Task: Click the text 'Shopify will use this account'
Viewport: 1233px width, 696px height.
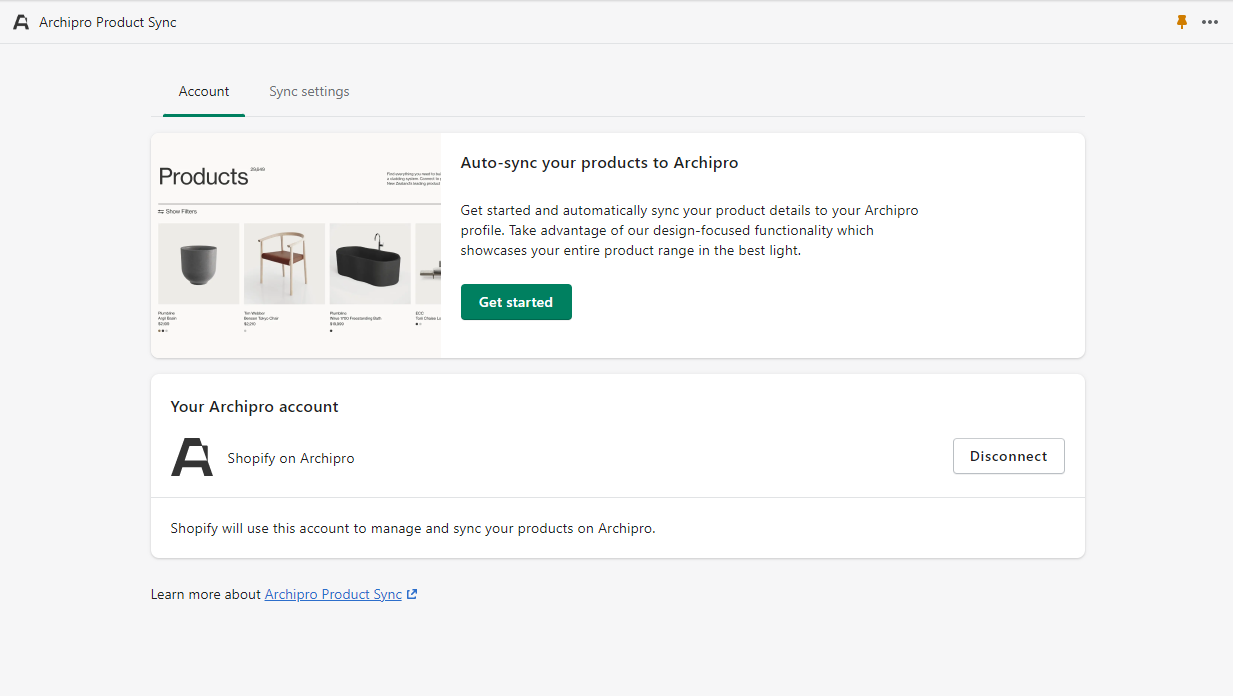Action: tap(260, 528)
